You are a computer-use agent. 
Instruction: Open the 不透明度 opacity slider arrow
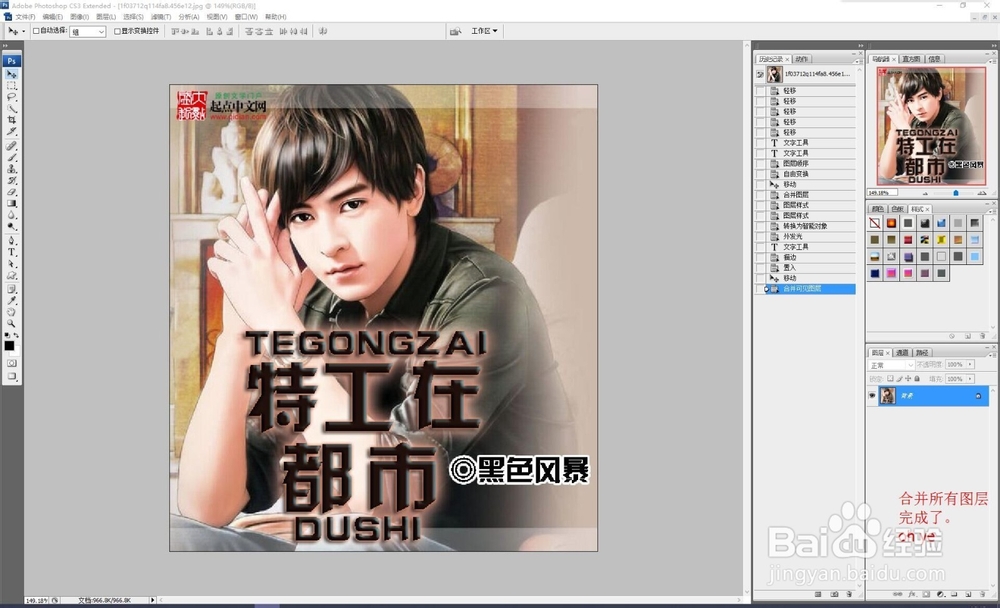click(x=971, y=364)
